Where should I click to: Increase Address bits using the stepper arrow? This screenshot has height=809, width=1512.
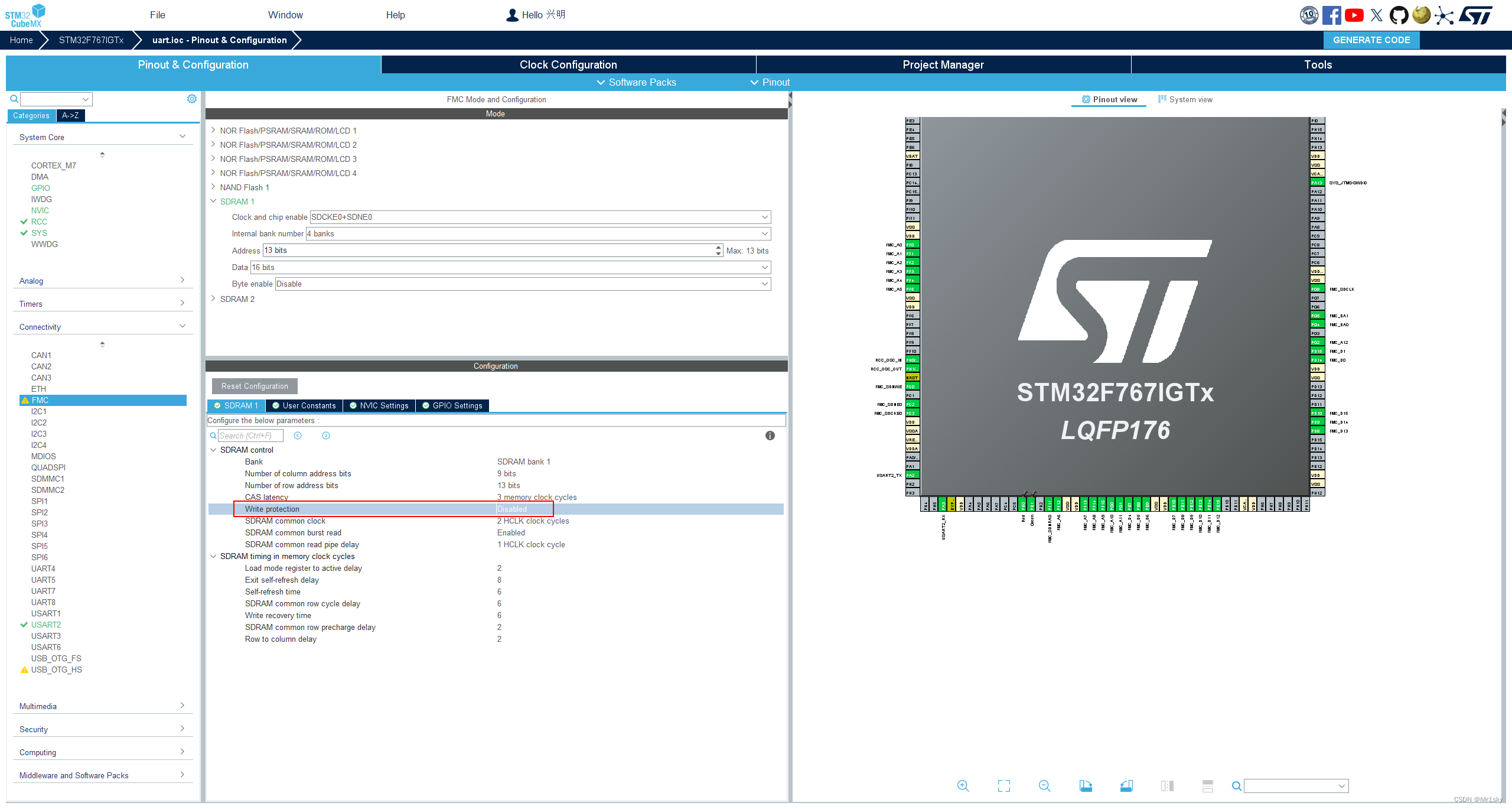click(x=718, y=248)
